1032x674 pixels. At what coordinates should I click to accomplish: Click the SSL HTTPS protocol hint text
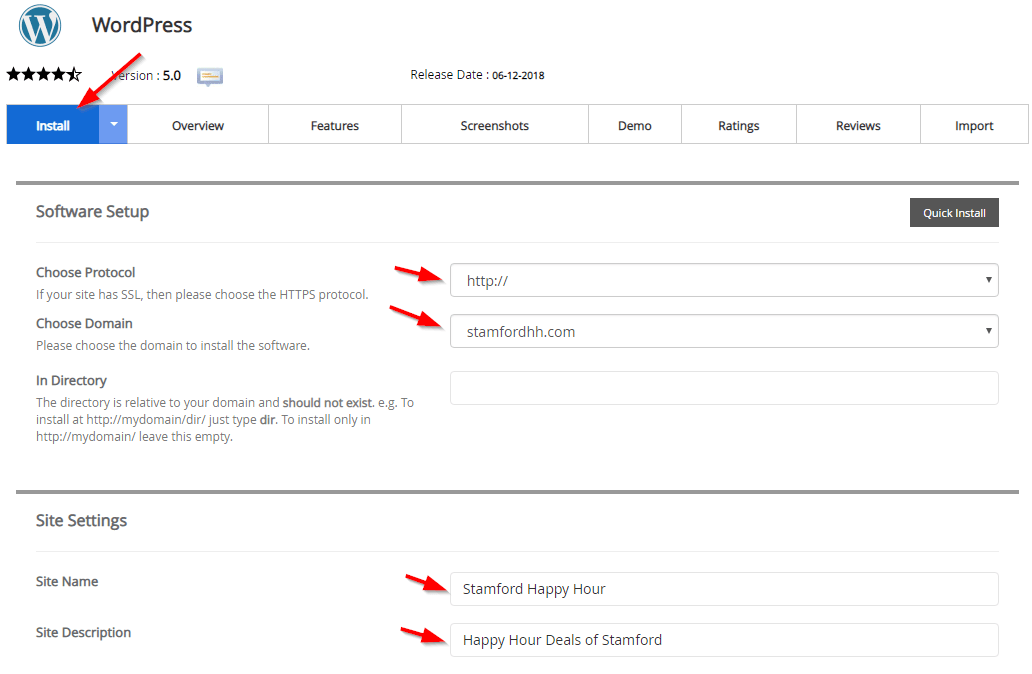pyautogui.click(x=202, y=294)
